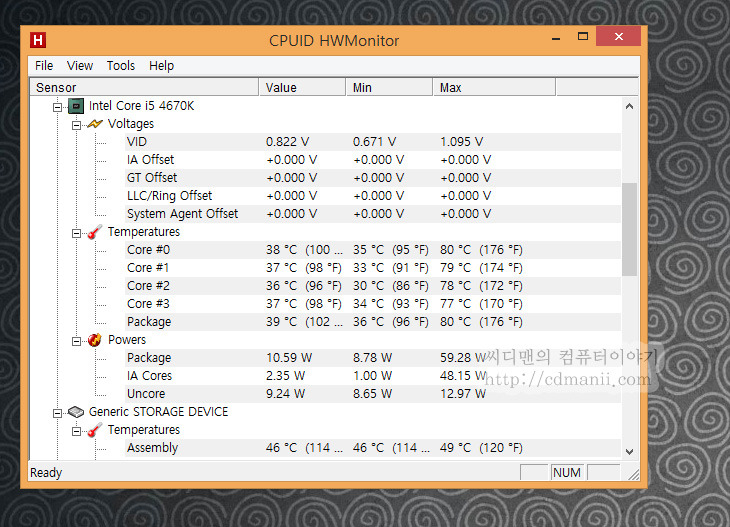Collapse the Powers tree group
The width and height of the screenshot is (730, 527).
(76, 342)
